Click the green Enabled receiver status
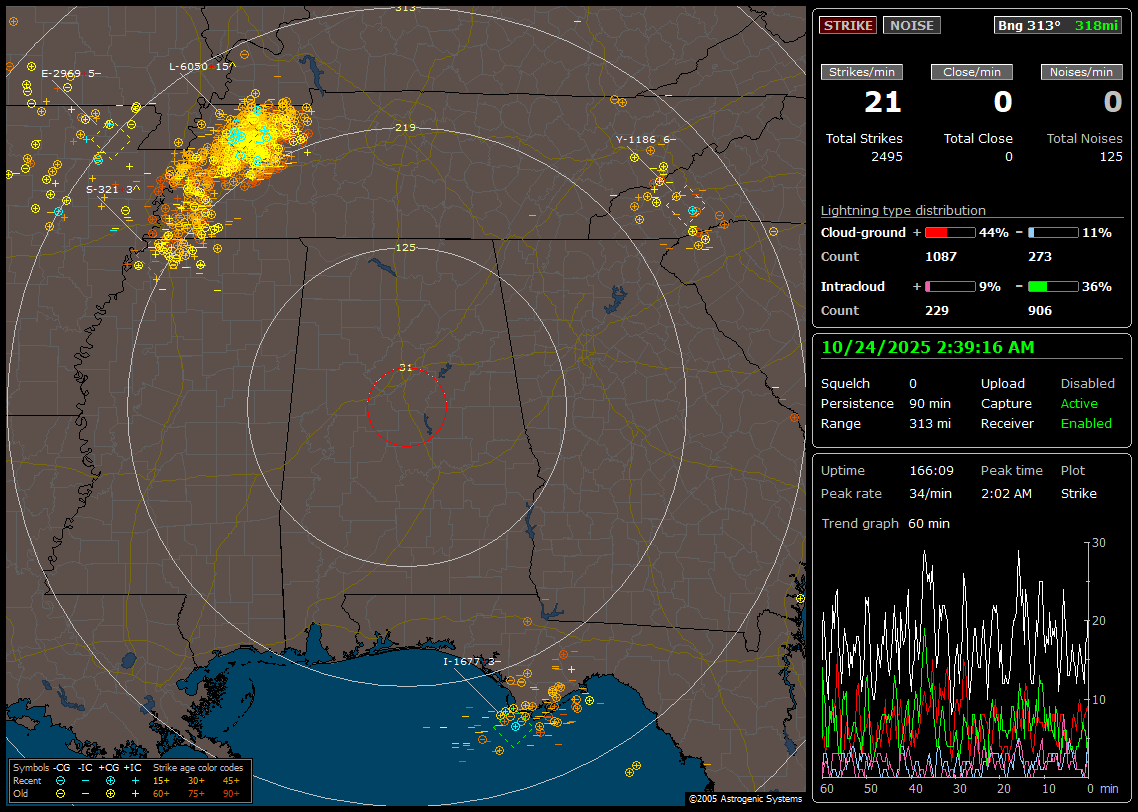Image resolution: width=1138 pixels, height=812 pixels. [1086, 424]
